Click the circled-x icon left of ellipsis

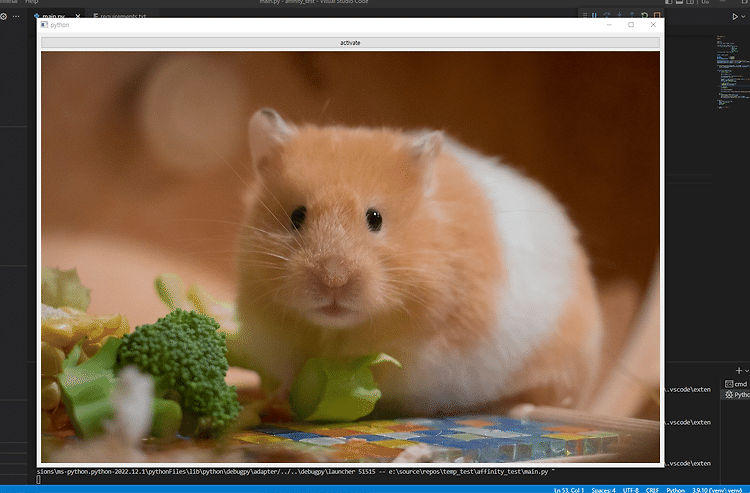[x=3, y=16]
